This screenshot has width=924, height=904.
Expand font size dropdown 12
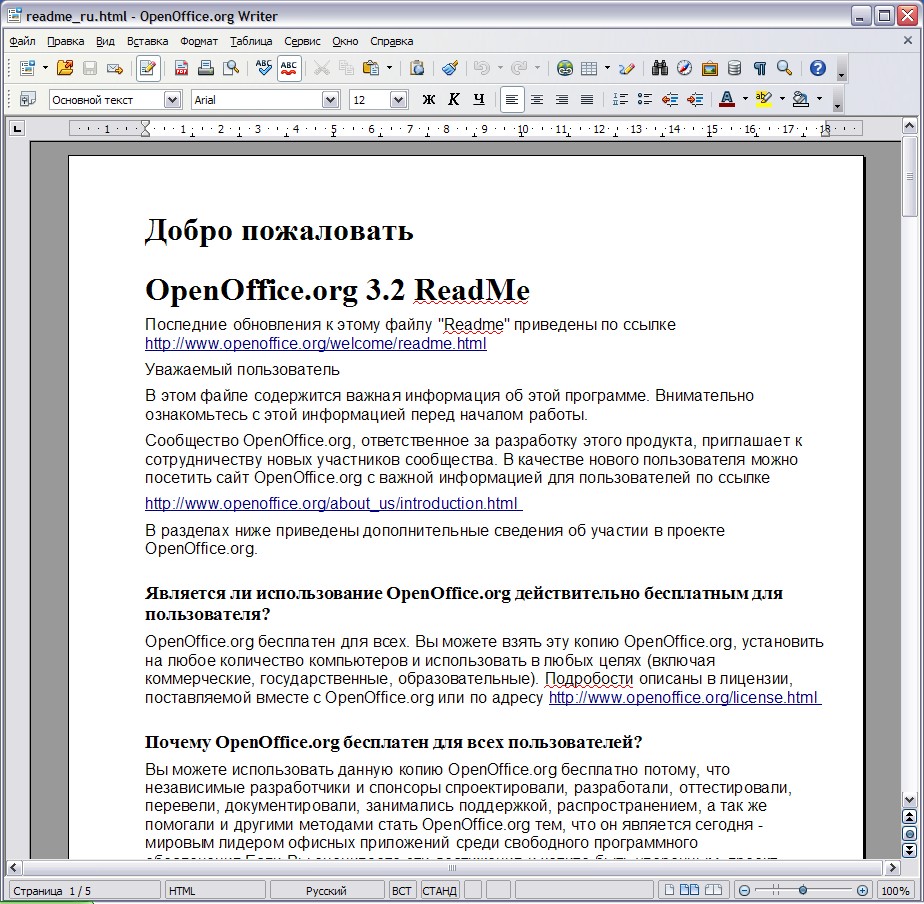(398, 100)
